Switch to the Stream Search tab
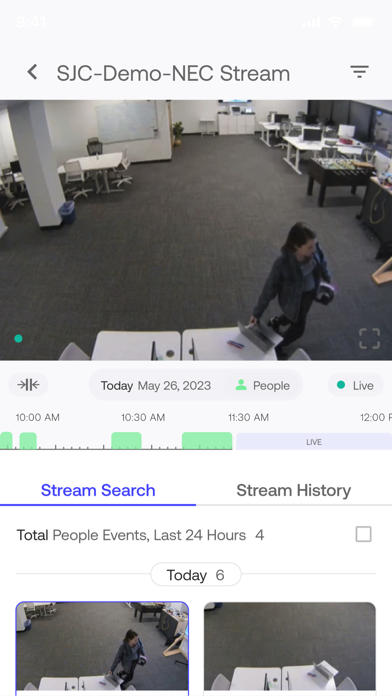Screen dimensions: 392x696 tap(98, 490)
